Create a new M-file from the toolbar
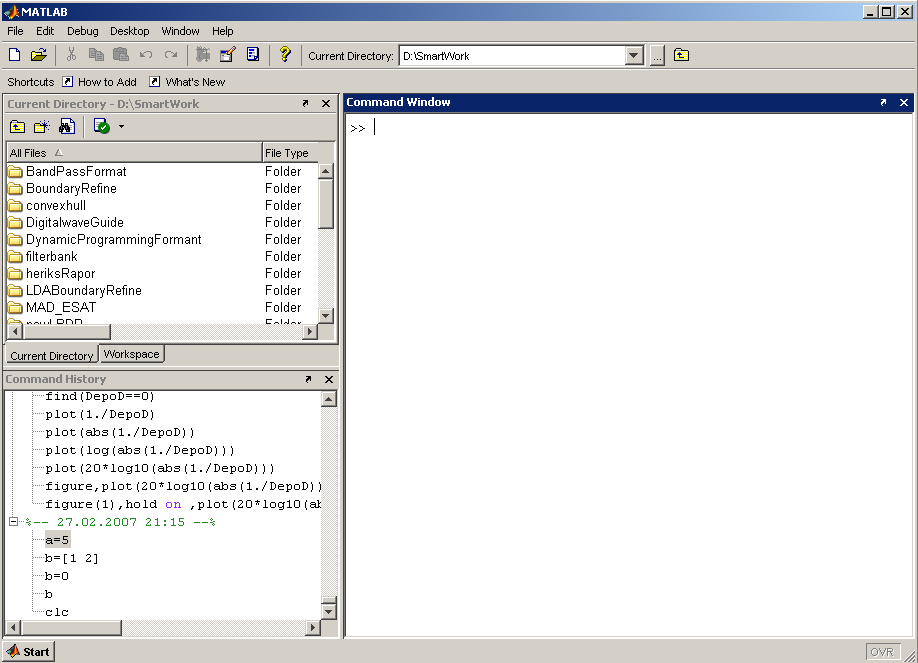The image size is (918, 663). point(15,55)
